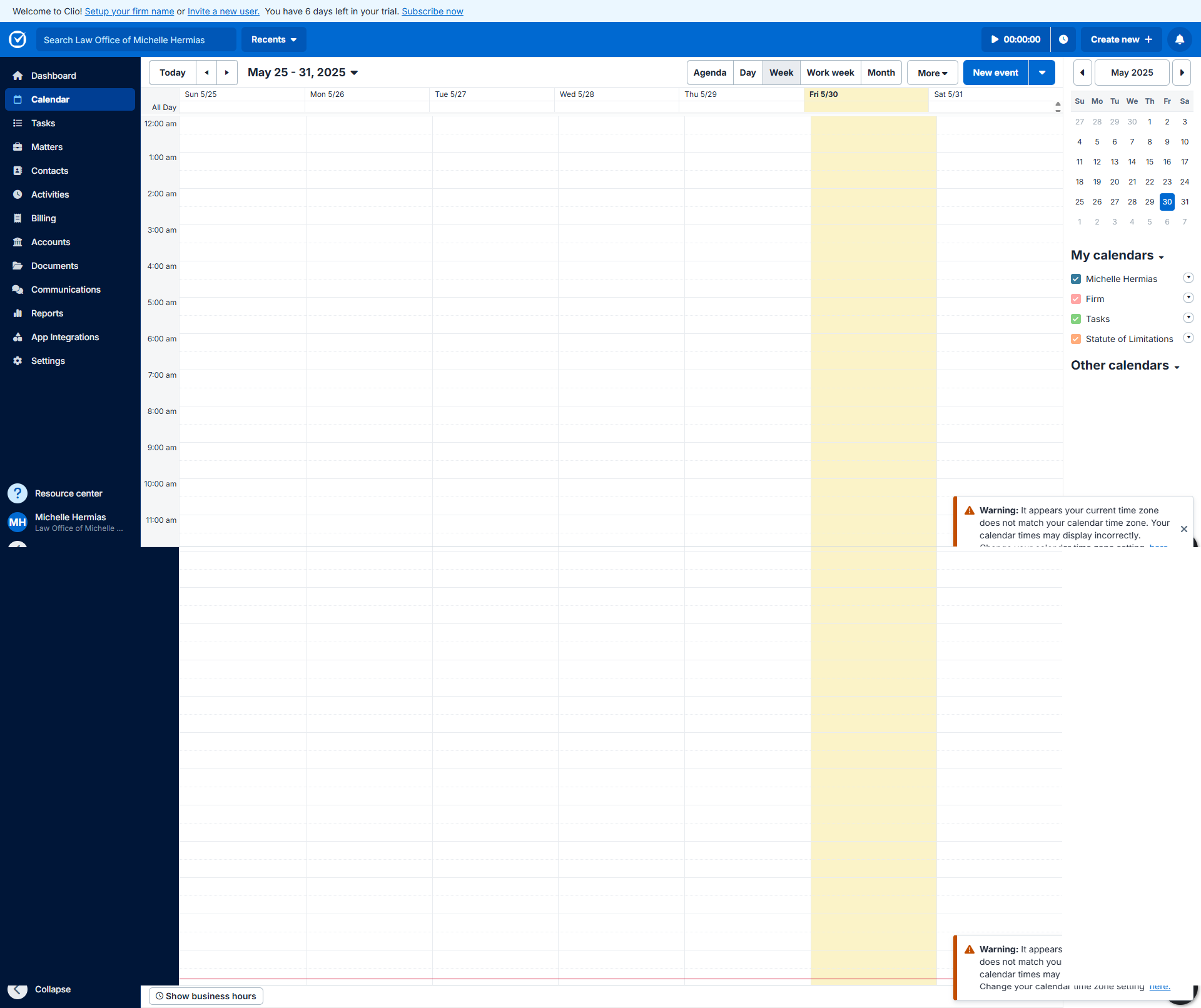Expand the Recents dropdown
This screenshot has width=1201, height=1008.
point(273,39)
